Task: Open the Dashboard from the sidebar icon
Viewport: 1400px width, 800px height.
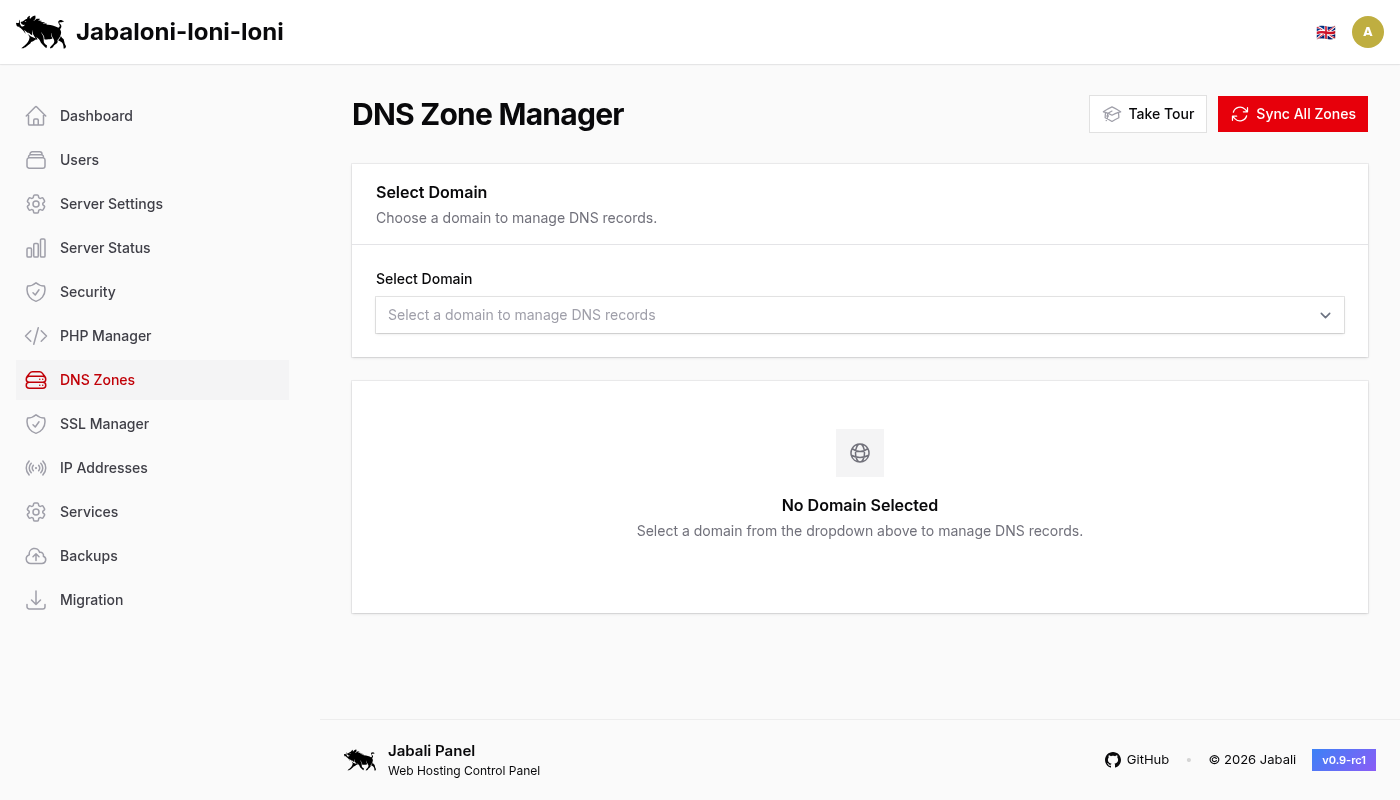Action: (36, 116)
